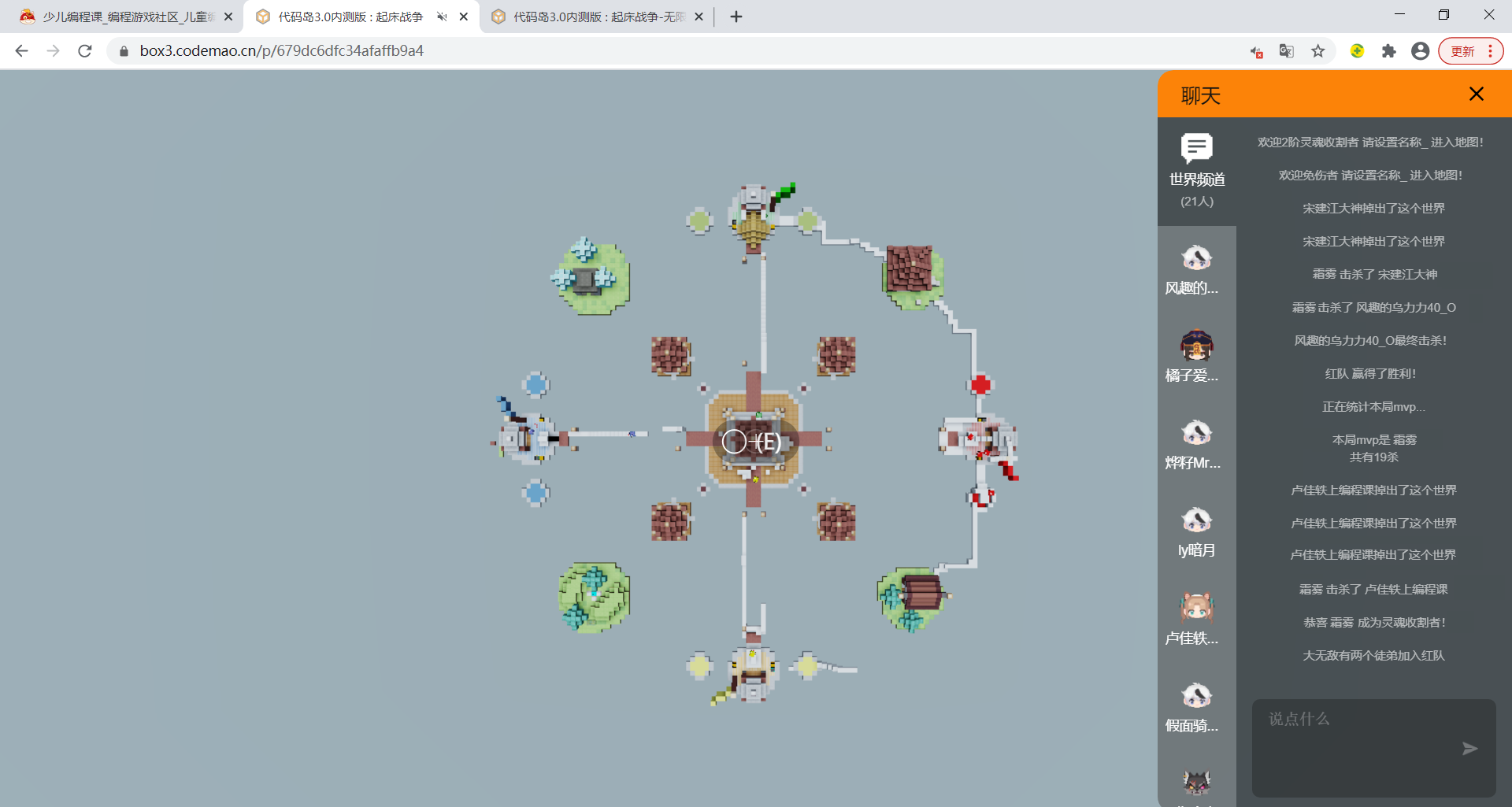Click the message 风趣的乌力力40_O最终击杀!
Image resolution: width=1512 pixels, height=807 pixels.
(1370, 341)
